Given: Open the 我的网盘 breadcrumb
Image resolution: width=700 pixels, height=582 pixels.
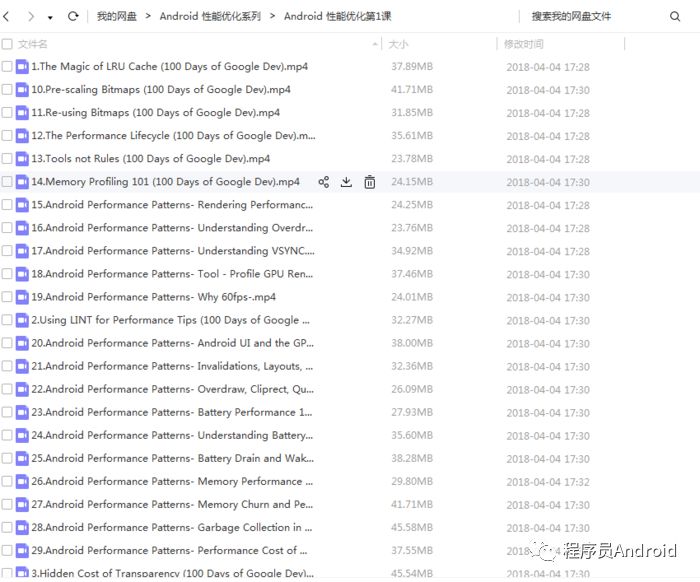Looking at the screenshot, I should 117,17.
